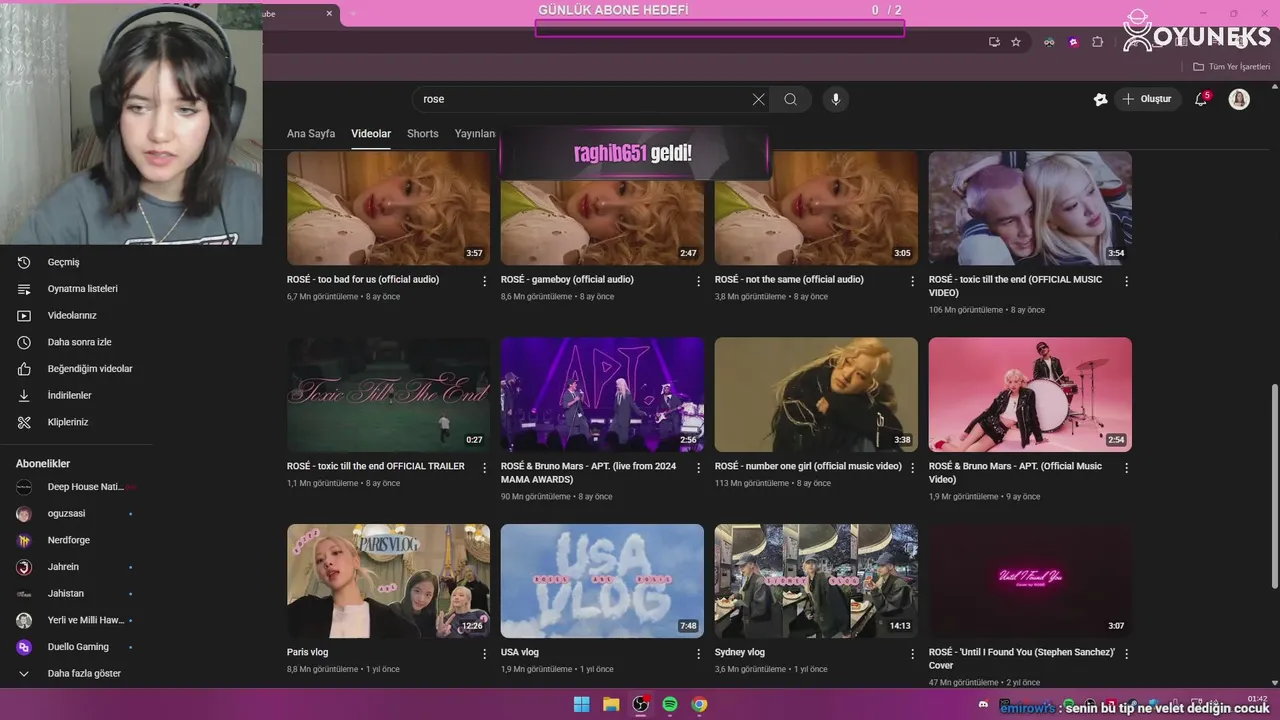Open options for APT. Official Music Video
1280x720 pixels.
pos(1126,468)
